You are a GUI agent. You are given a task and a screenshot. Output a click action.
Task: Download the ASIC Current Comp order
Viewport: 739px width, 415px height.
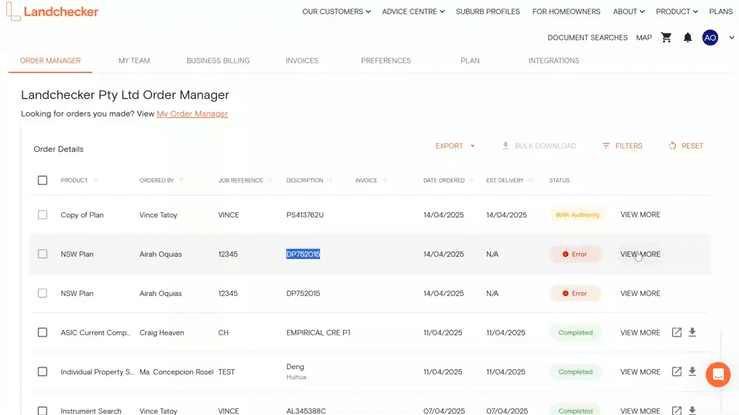coord(692,332)
